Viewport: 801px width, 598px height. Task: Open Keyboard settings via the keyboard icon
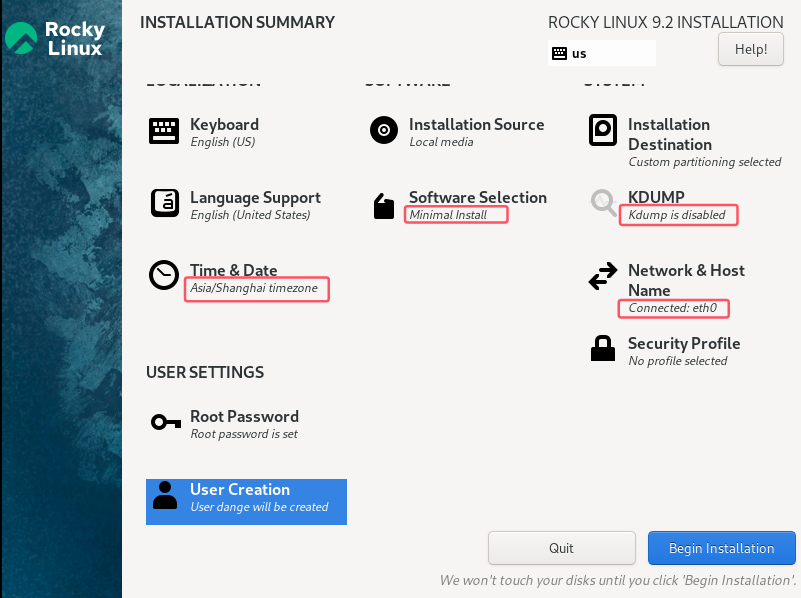[x=163, y=131]
